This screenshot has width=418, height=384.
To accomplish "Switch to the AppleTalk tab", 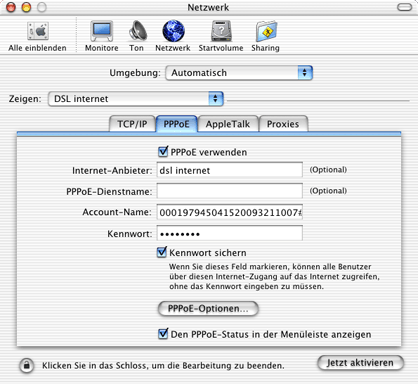I will (228, 124).
